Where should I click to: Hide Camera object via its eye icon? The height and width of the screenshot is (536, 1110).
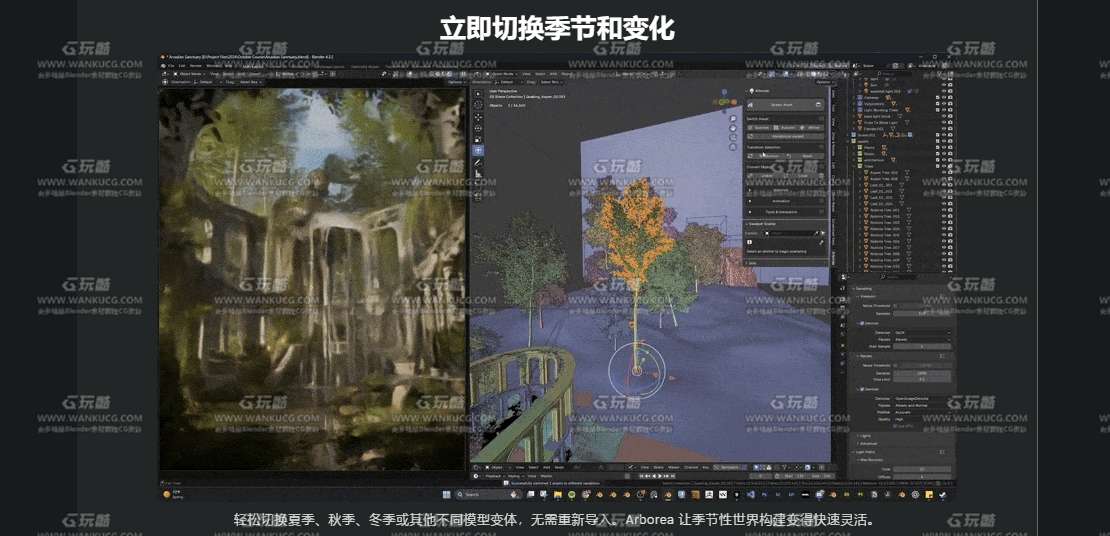coord(944,97)
